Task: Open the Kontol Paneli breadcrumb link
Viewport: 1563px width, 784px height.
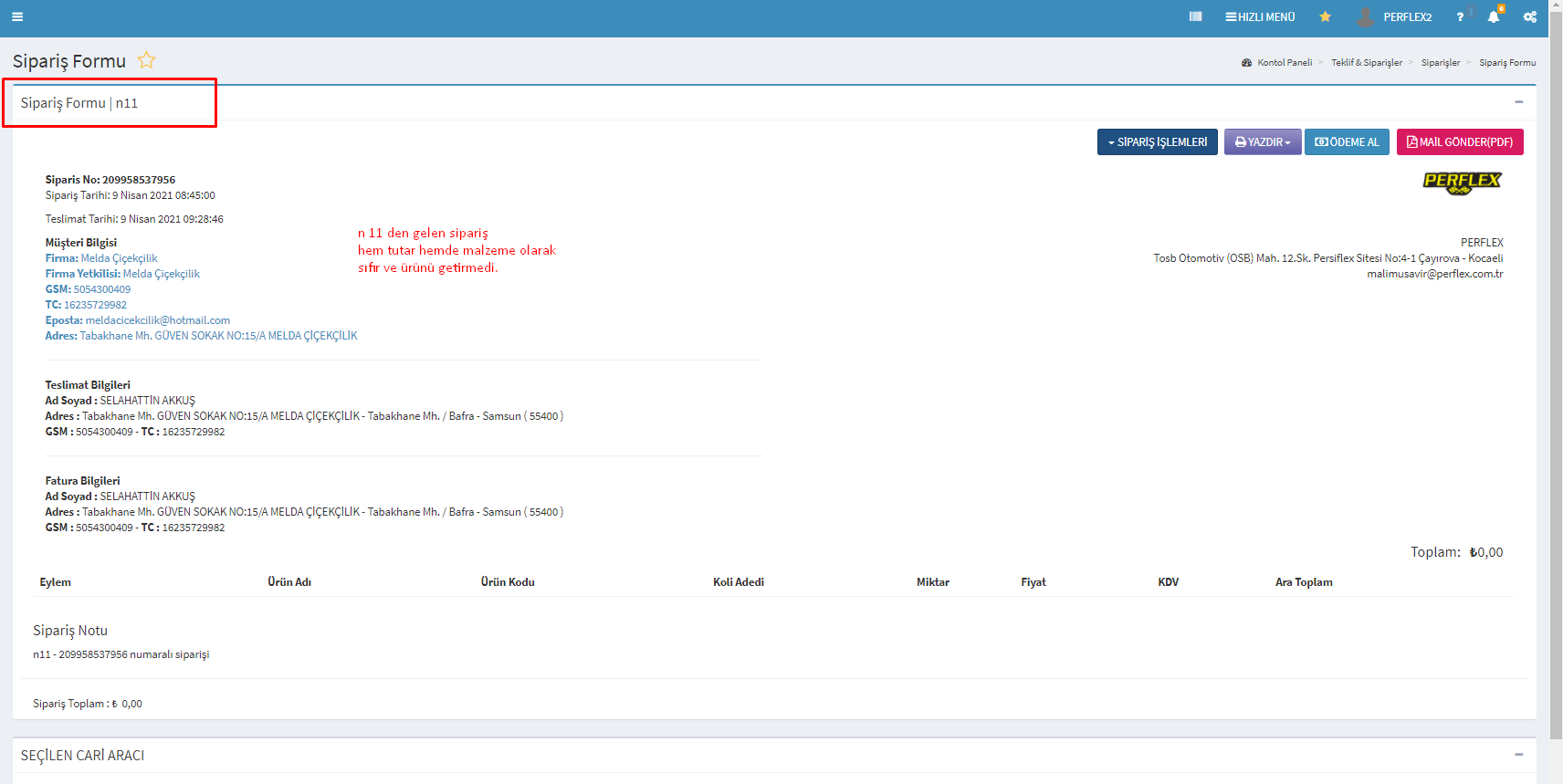Action: click(1284, 63)
